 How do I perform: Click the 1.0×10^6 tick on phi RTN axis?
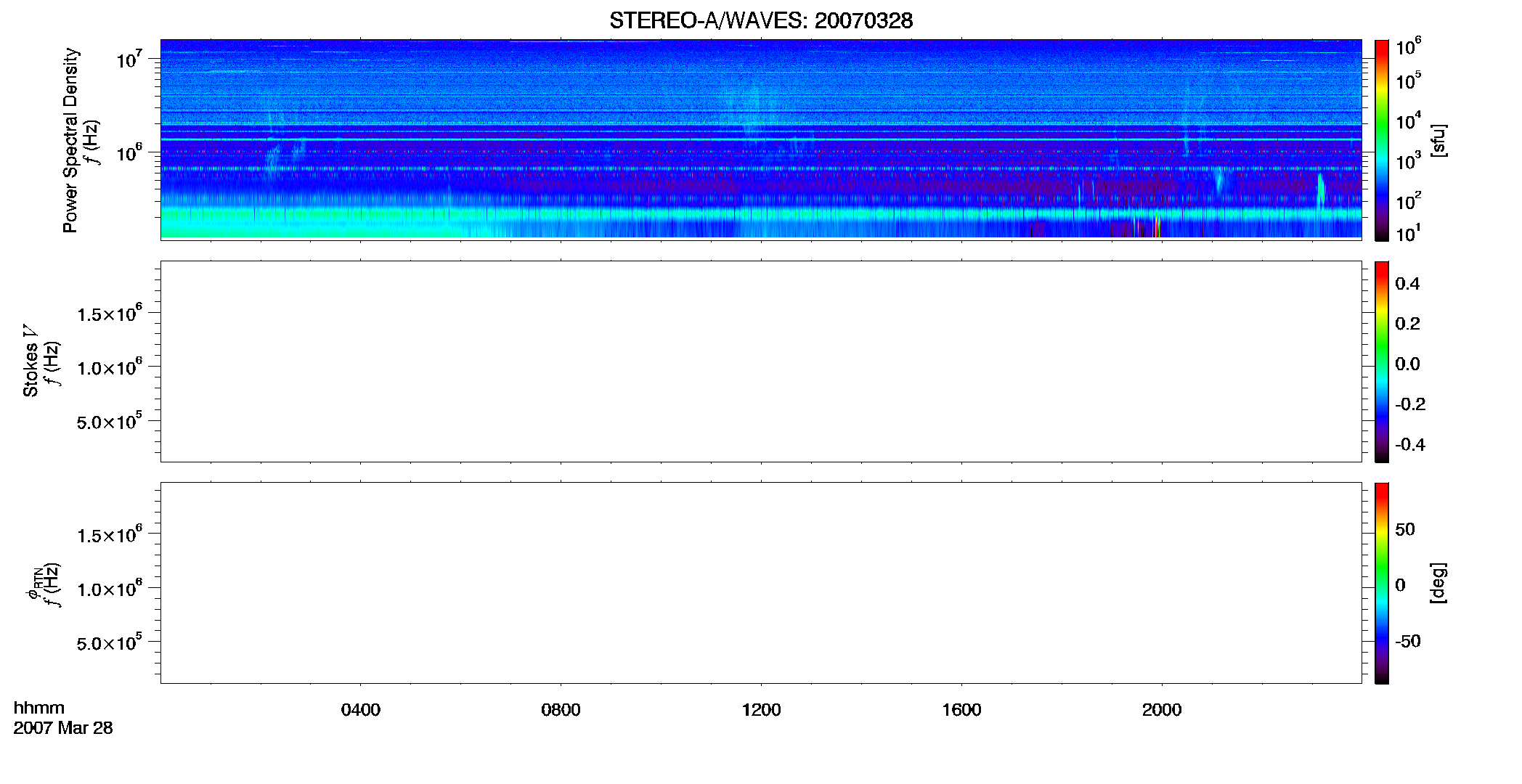coord(110,589)
